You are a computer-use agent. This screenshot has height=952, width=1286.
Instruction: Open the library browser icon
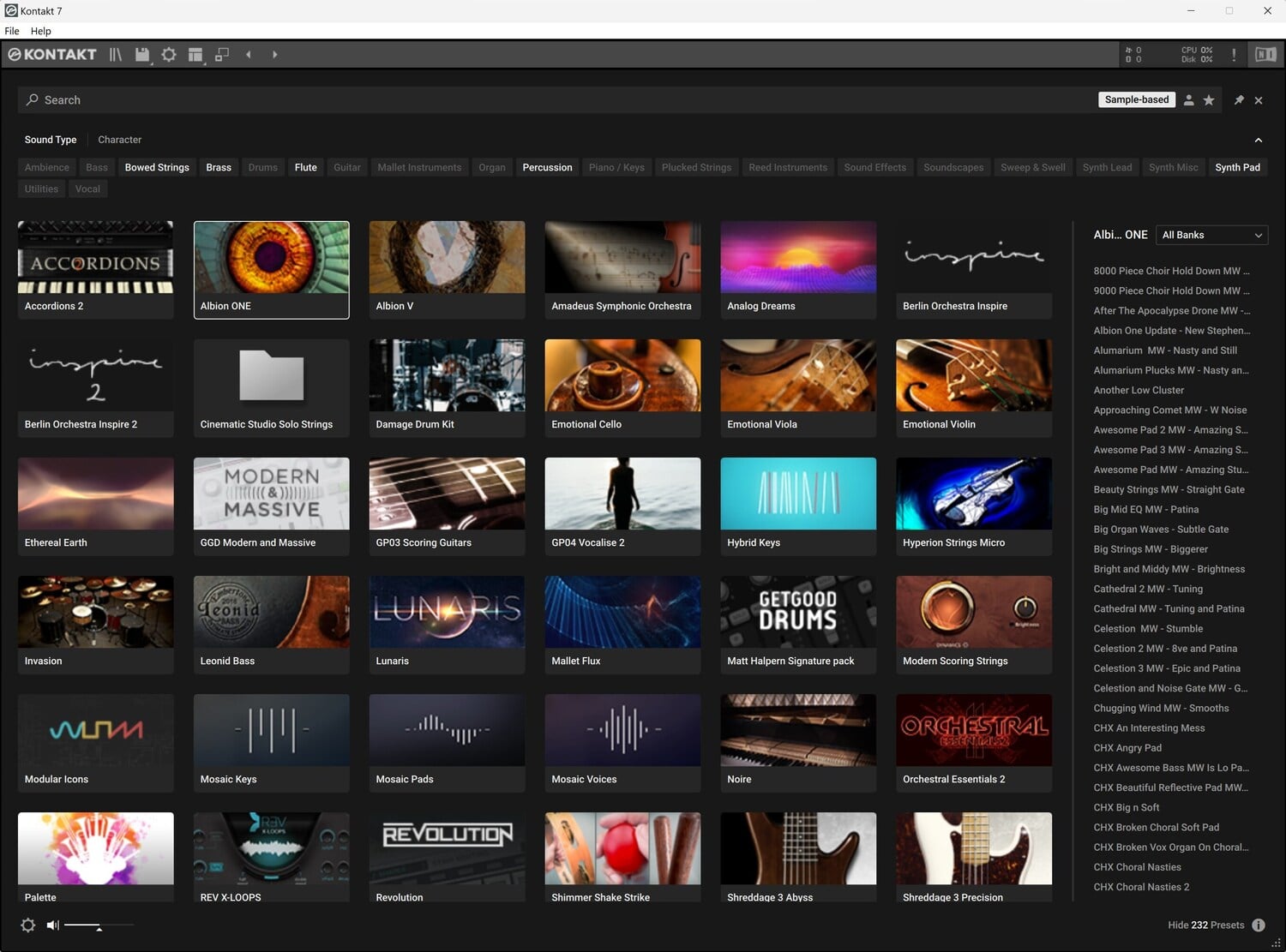coord(116,55)
